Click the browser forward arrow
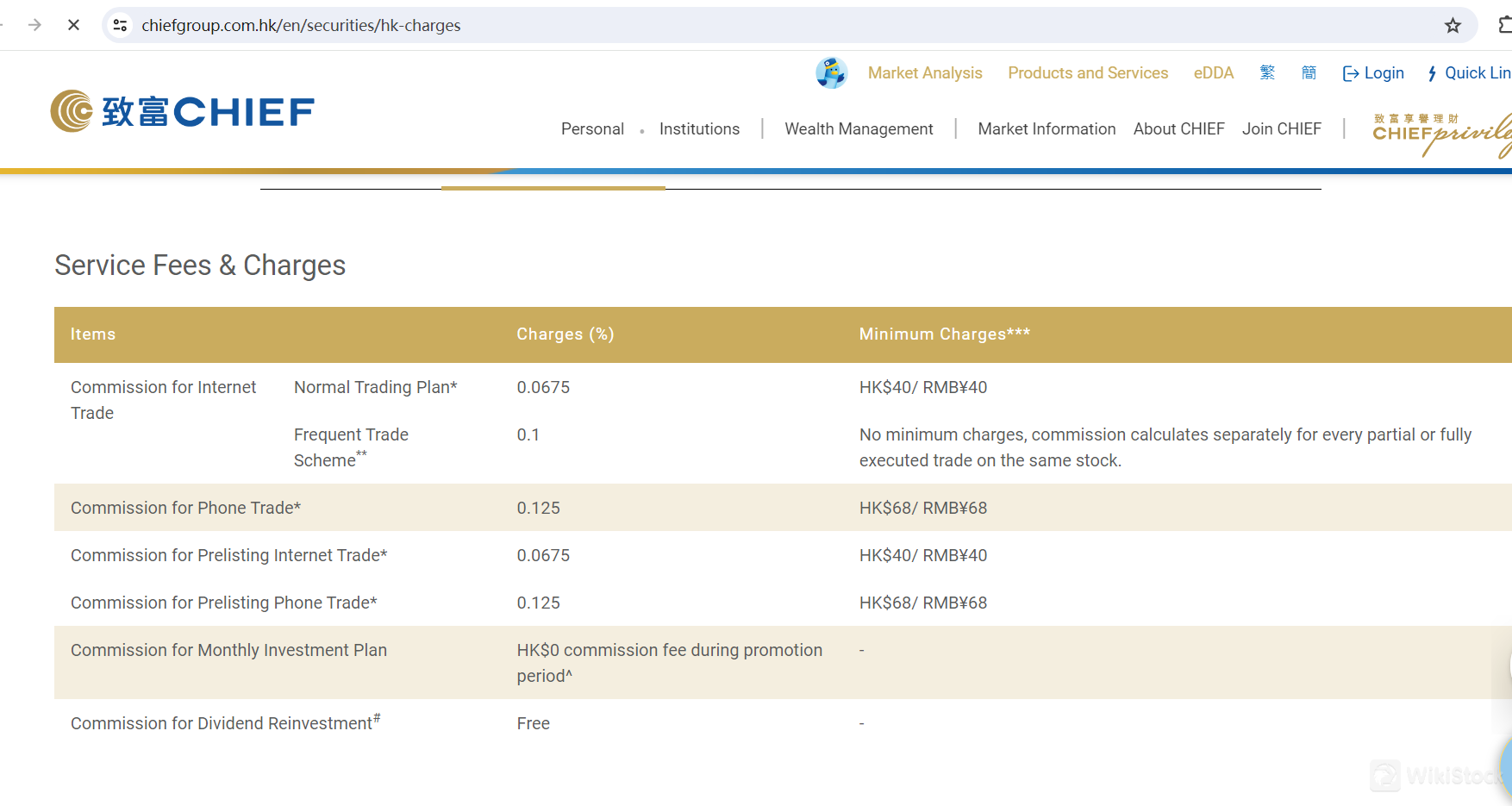 pyautogui.click(x=34, y=26)
